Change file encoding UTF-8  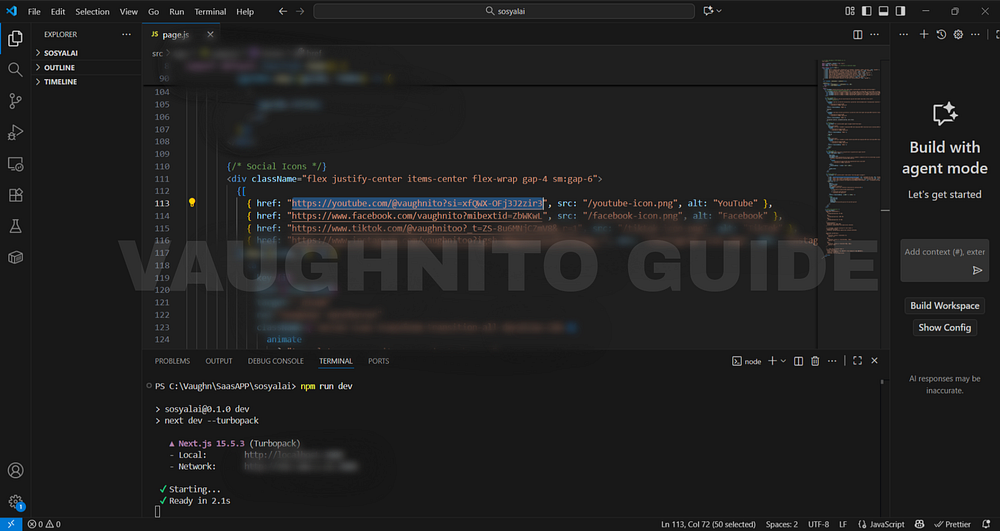pos(819,524)
